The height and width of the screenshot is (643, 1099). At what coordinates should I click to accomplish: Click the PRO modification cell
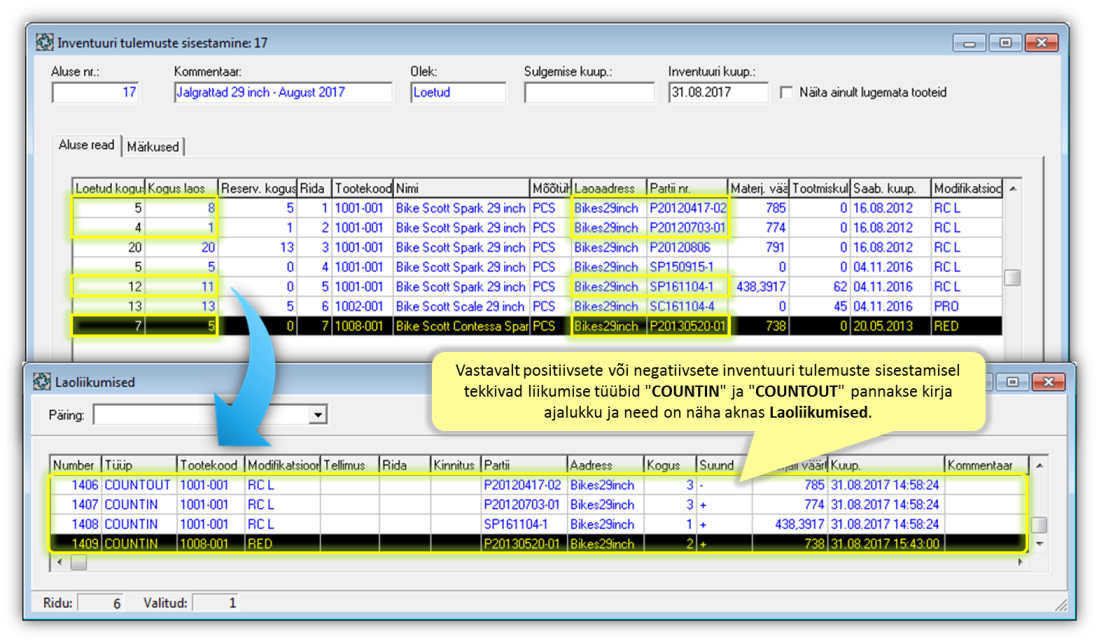pos(966,306)
